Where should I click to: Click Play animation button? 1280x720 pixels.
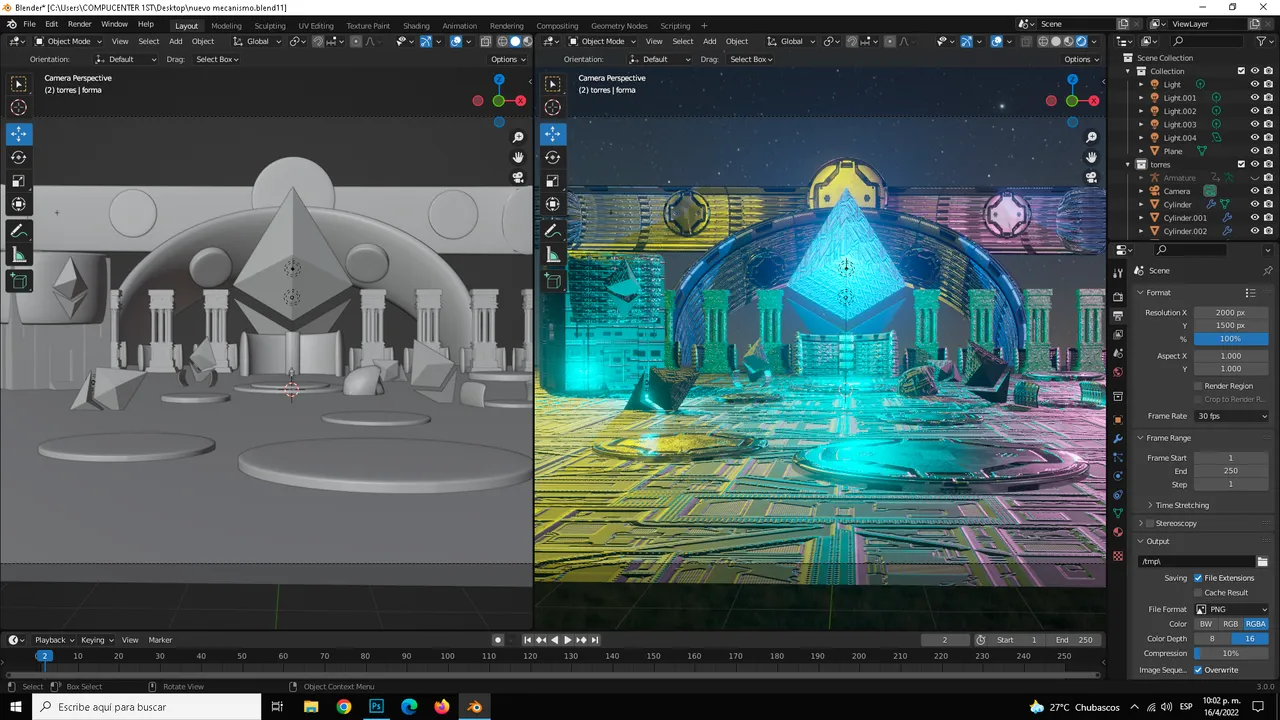coord(568,640)
